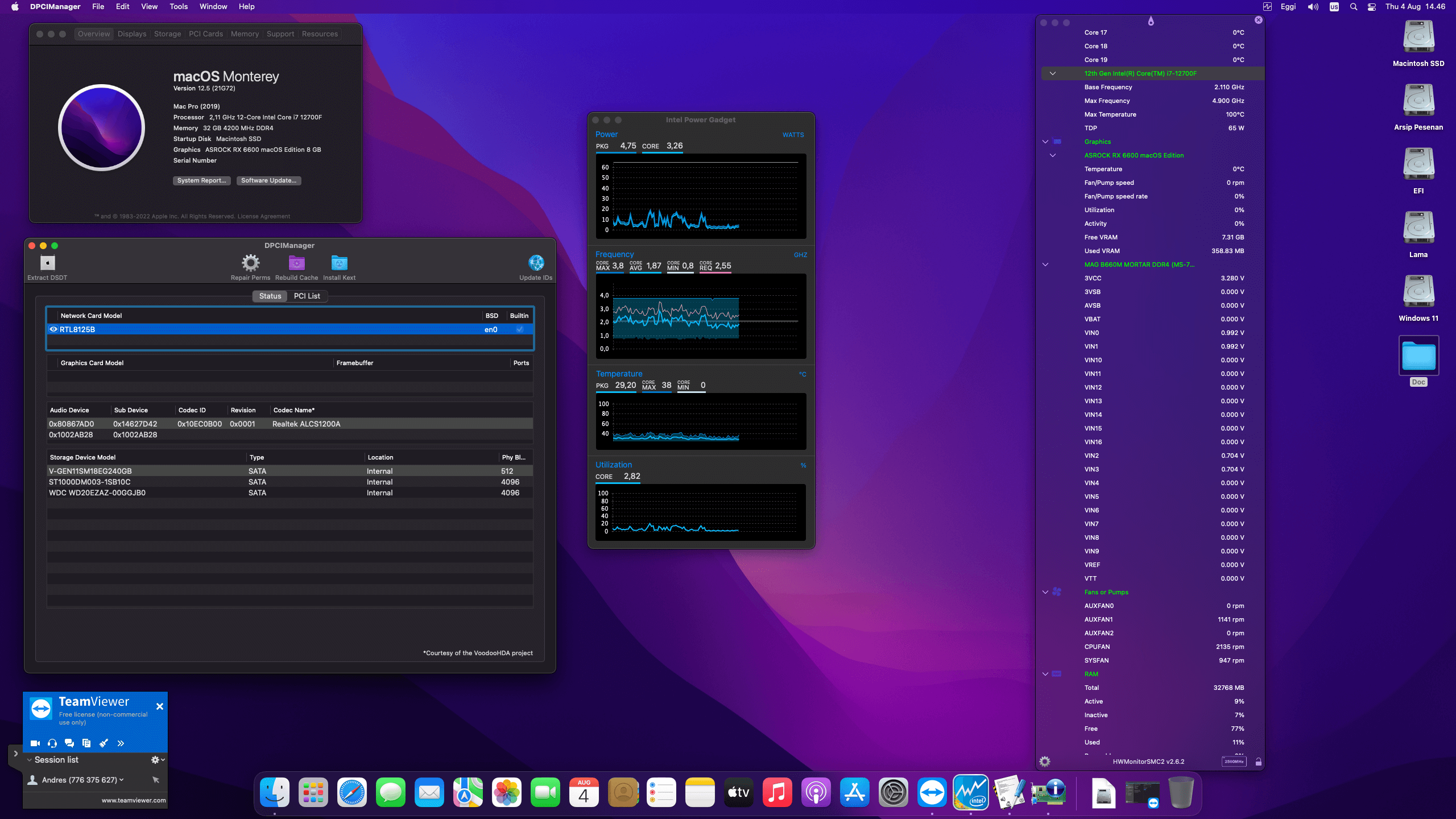The width and height of the screenshot is (1456, 819).
Task: Select the RTL8125B network card row
Action: click(x=290, y=329)
